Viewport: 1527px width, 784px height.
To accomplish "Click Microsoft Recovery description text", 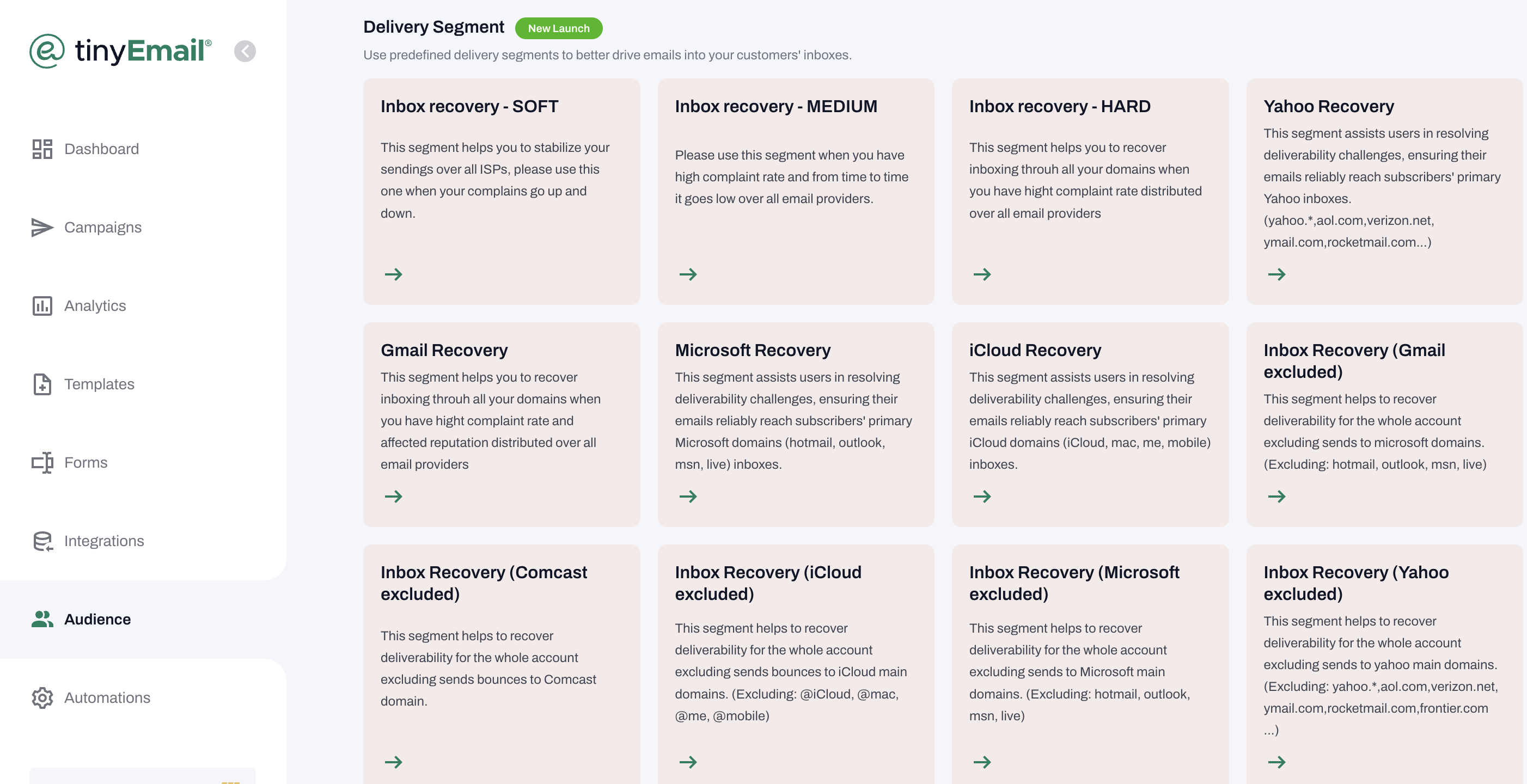I will pos(793,421).
